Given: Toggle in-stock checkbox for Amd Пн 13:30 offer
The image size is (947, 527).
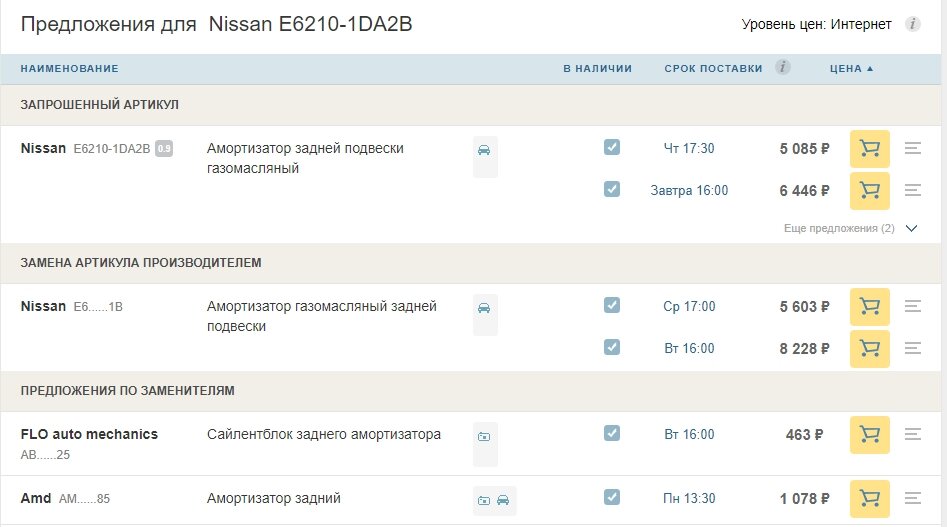Looking at the screenshot, I should coord(612,497).
